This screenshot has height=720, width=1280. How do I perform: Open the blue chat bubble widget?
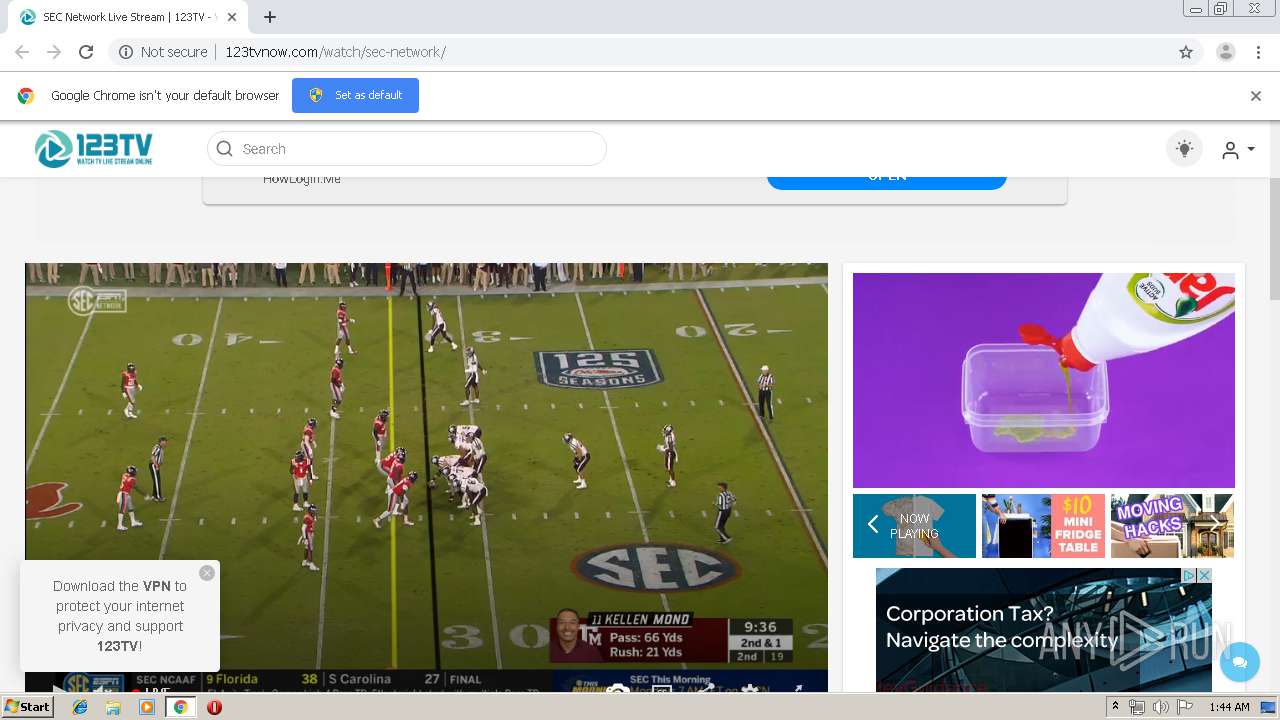(x=1240, y=662)
